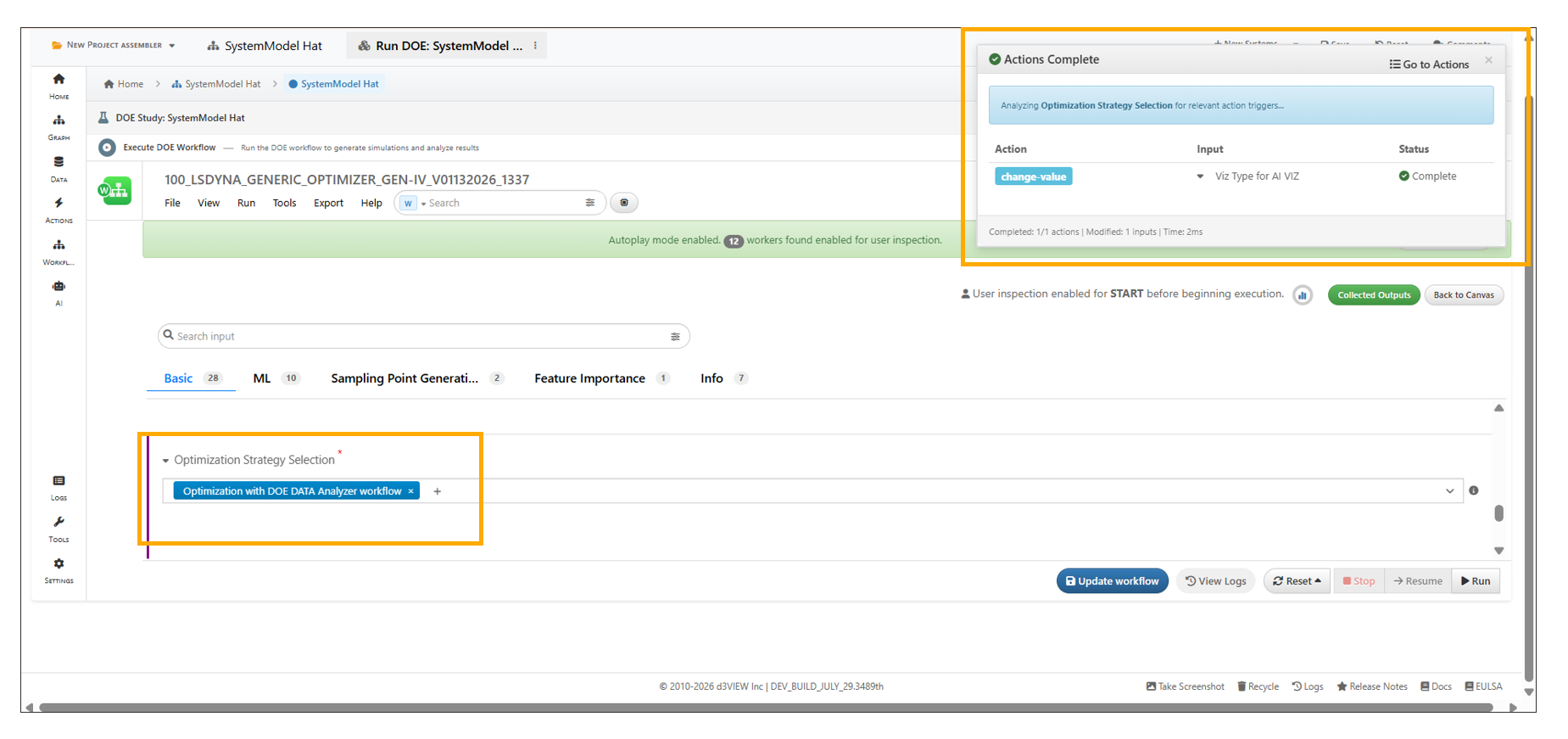Collapse the Optimization Strategy Selection section
Viewport: 1568px width, 739px height.
pos(166,461)
